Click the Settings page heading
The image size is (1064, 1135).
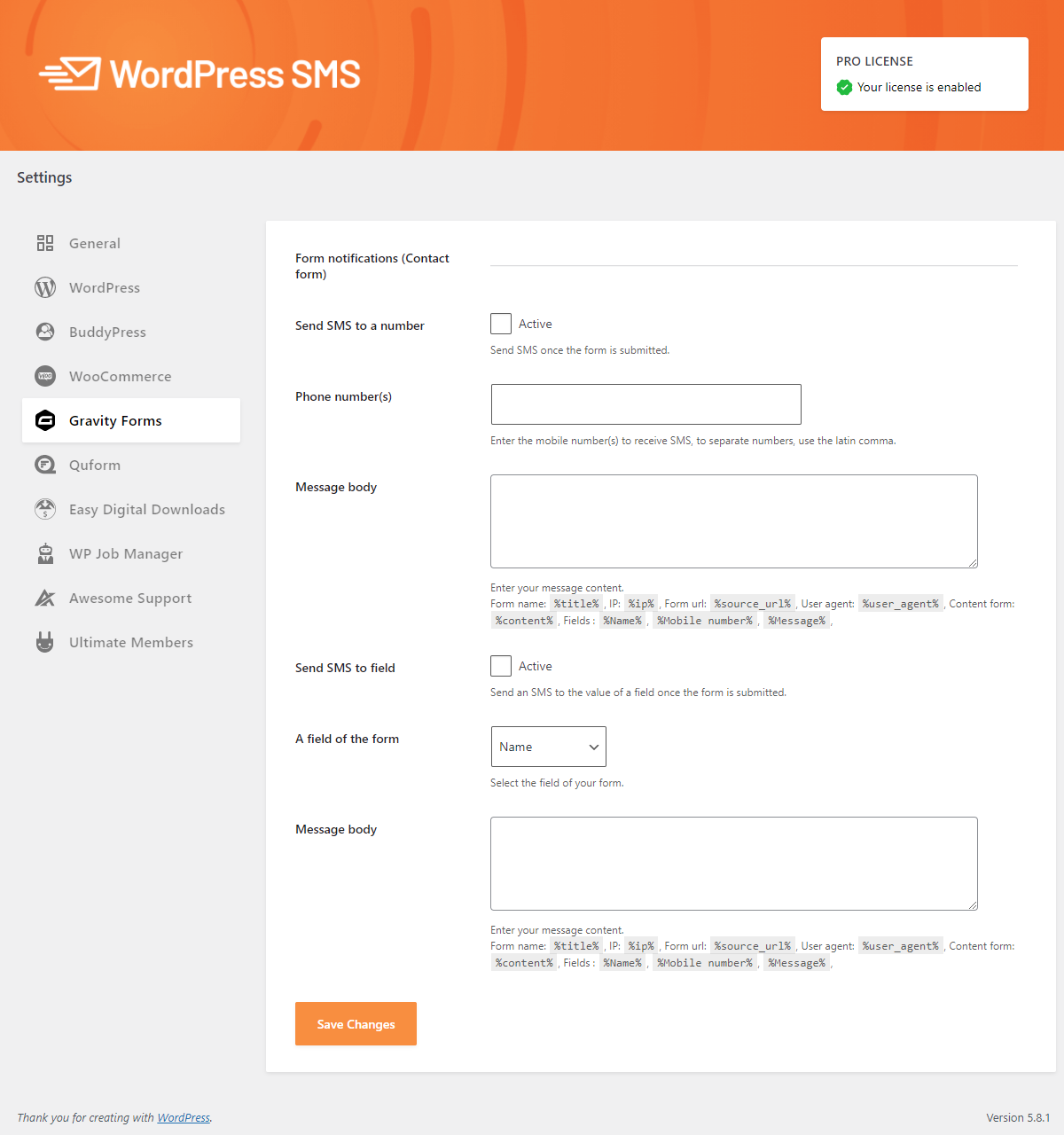[x=44, y=177]
